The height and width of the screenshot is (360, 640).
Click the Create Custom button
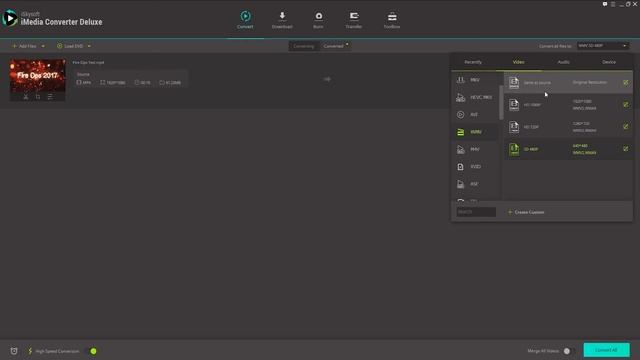point(526,212)
